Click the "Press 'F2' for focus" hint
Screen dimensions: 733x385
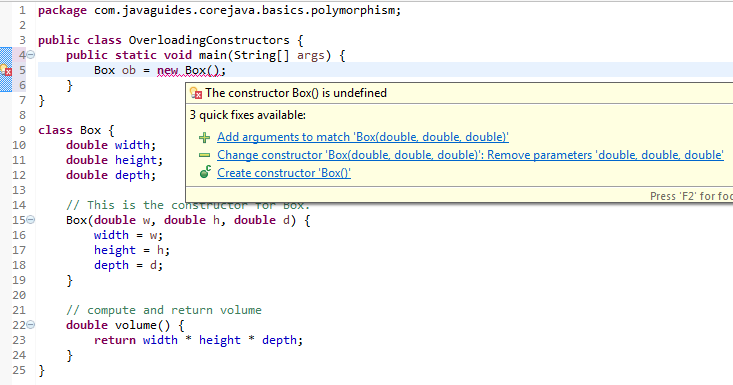[x=691, y=196]
